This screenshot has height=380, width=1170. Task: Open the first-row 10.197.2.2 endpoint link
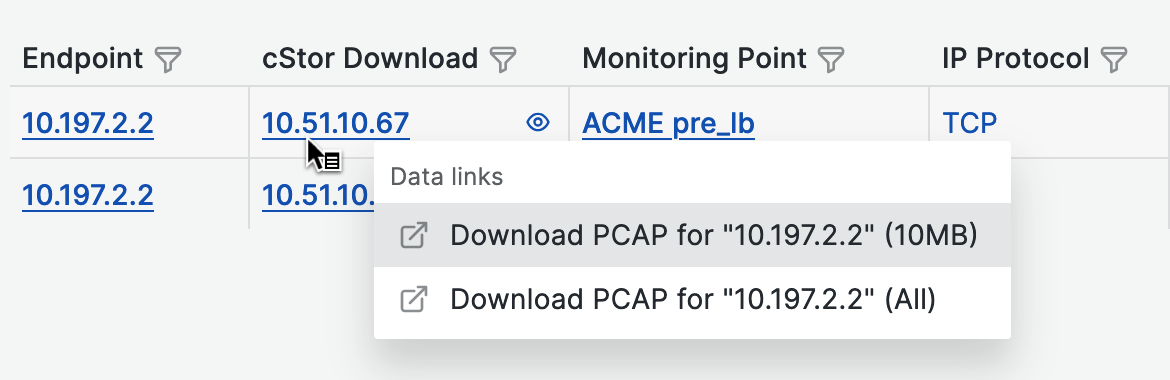point(88,123)
